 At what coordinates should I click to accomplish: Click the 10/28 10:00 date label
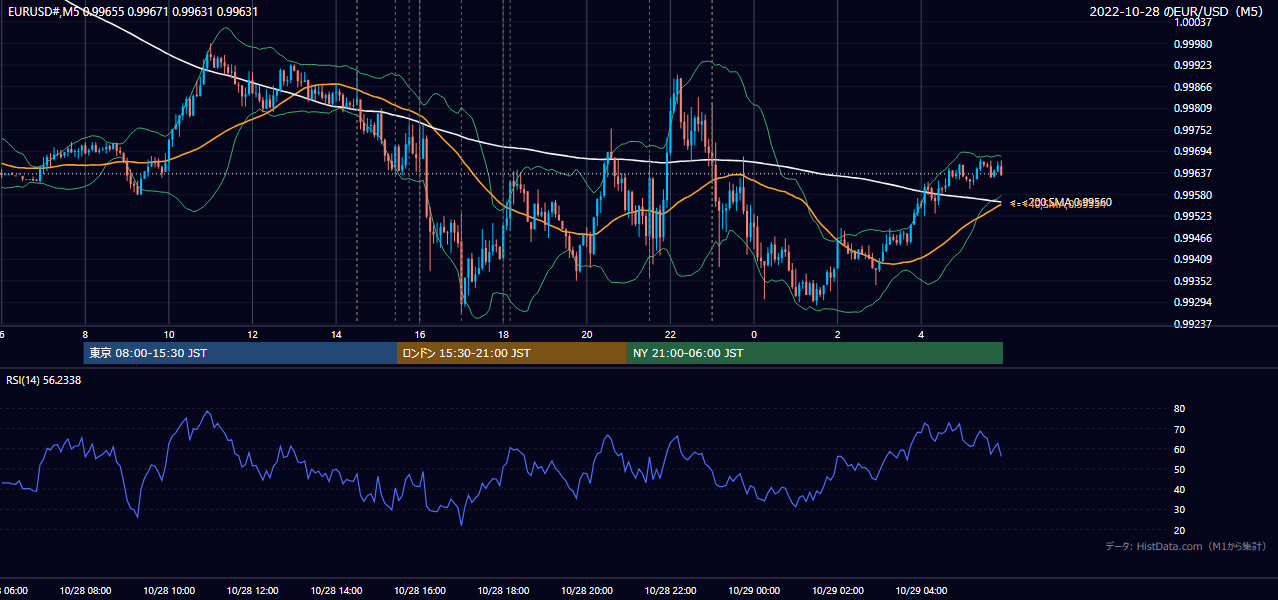tap(169, 591)
